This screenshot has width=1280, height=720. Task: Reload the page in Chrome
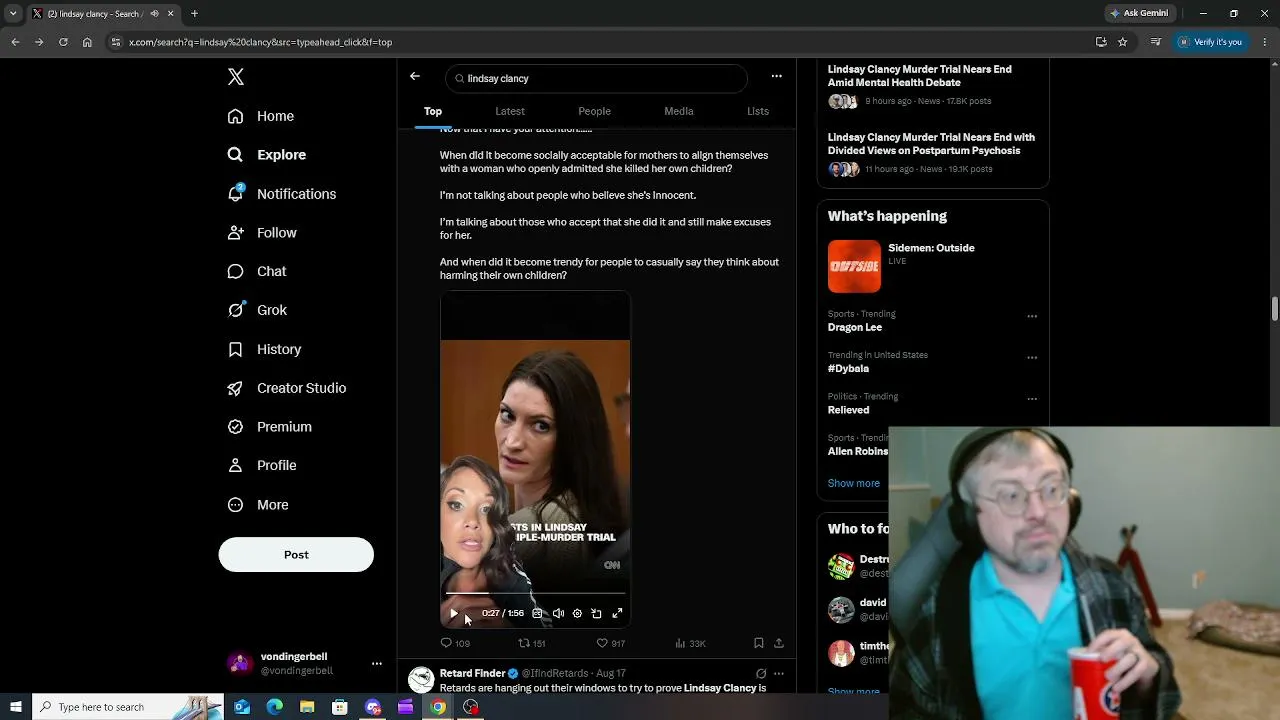(63, 42)
